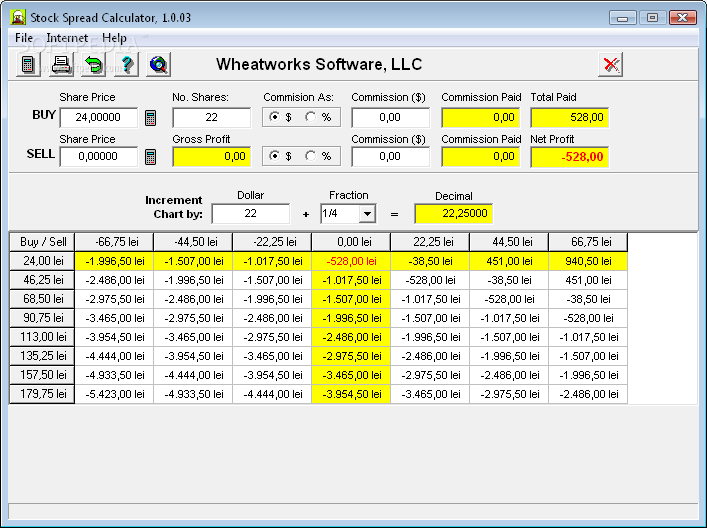Click the Net Profit -528,00 field
Screen dimensions: 707x528
click(569, 156)
